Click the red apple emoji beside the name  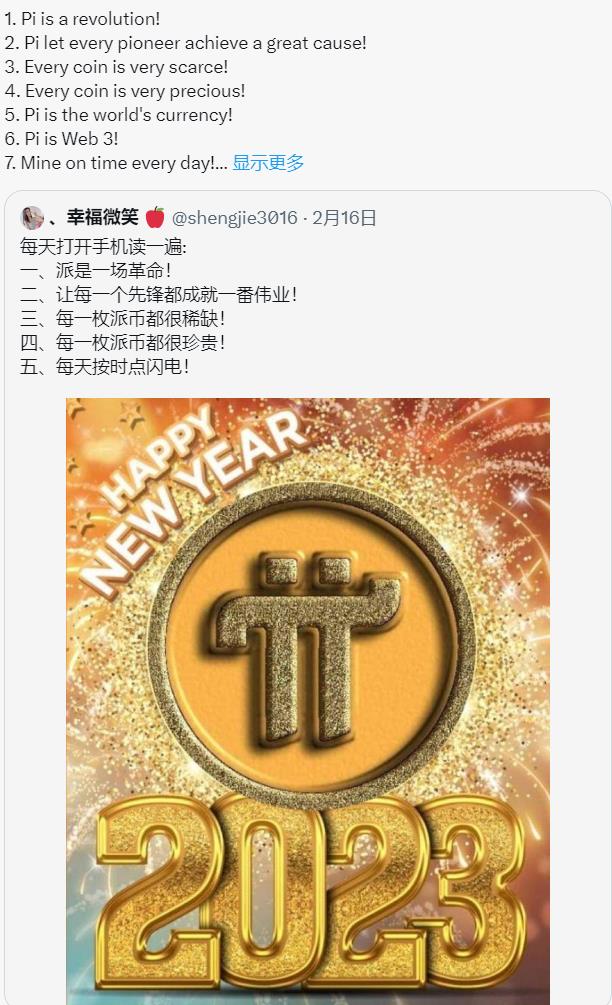tap(155, 217)
